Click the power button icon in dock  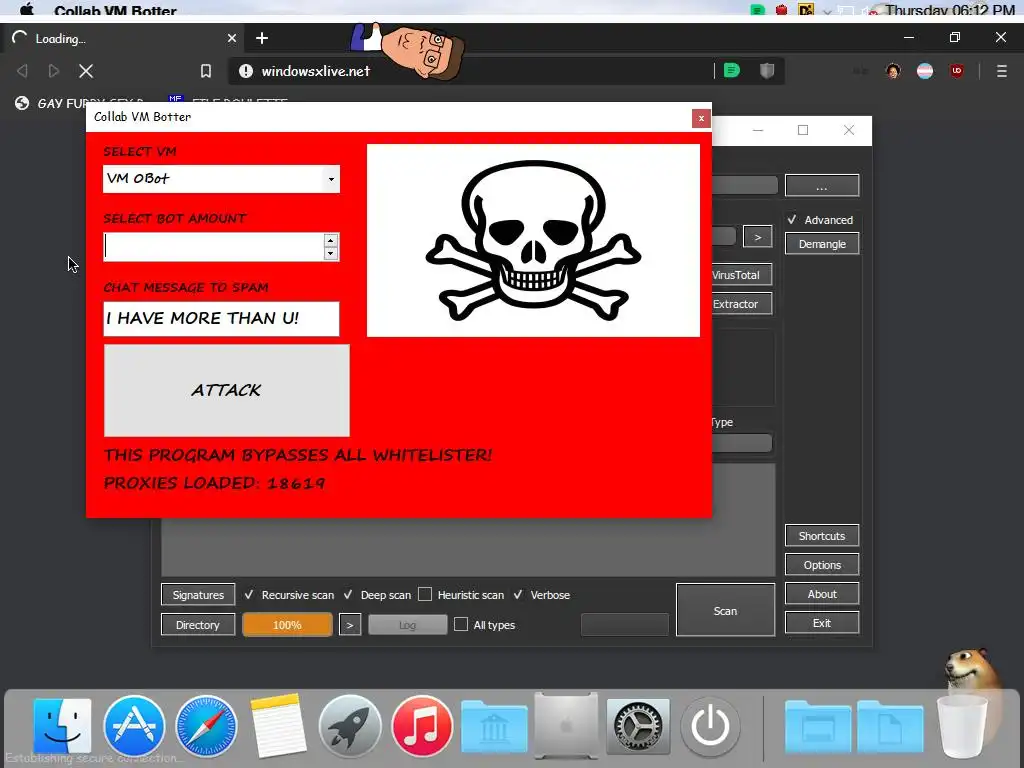coord(710,726)
